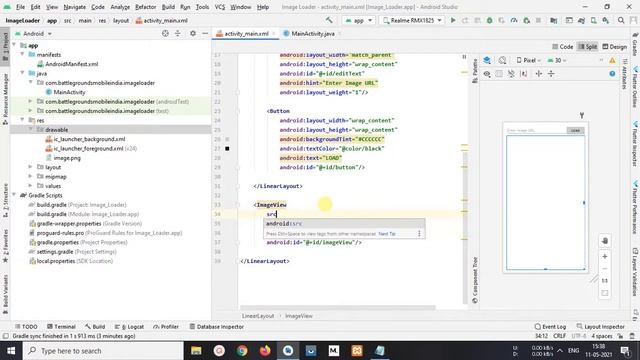640x360 pixels.
Task: Click the Collapse All icon in the Project panel
Action: click(x=178, y=33)
